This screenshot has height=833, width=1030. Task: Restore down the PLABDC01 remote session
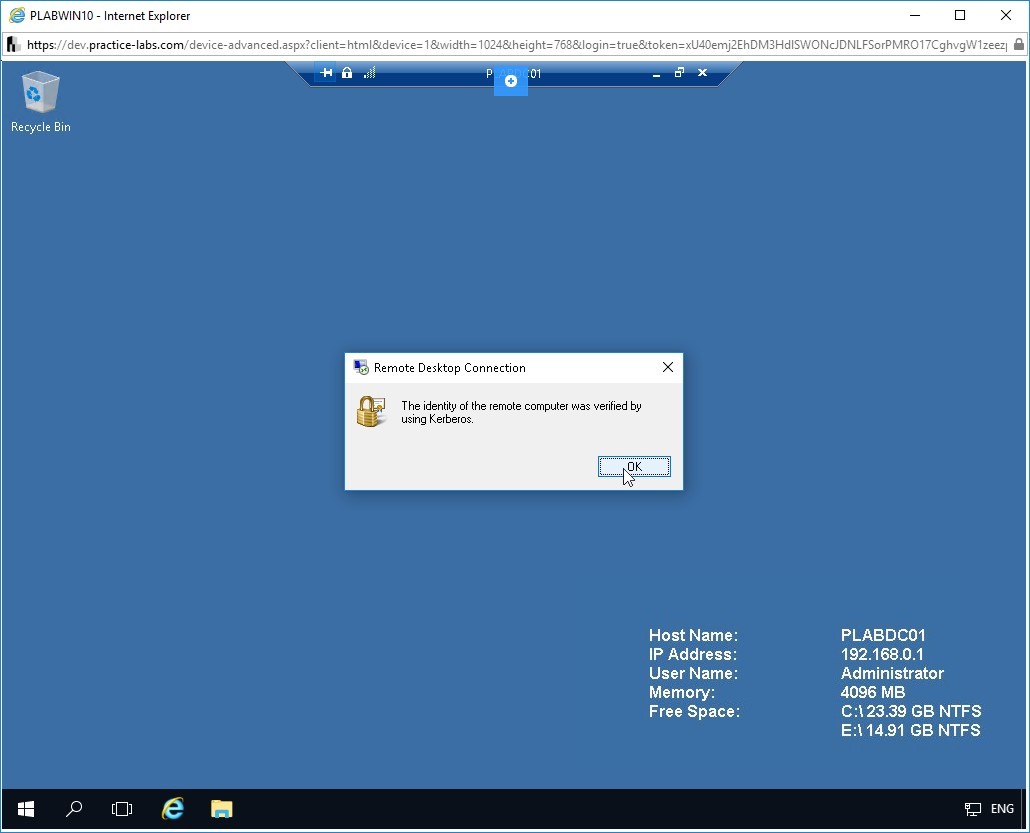coord(679,73)
